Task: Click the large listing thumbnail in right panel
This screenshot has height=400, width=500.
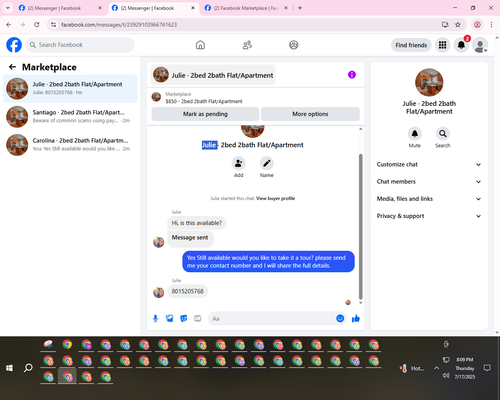Action: [x=429, y=82]
